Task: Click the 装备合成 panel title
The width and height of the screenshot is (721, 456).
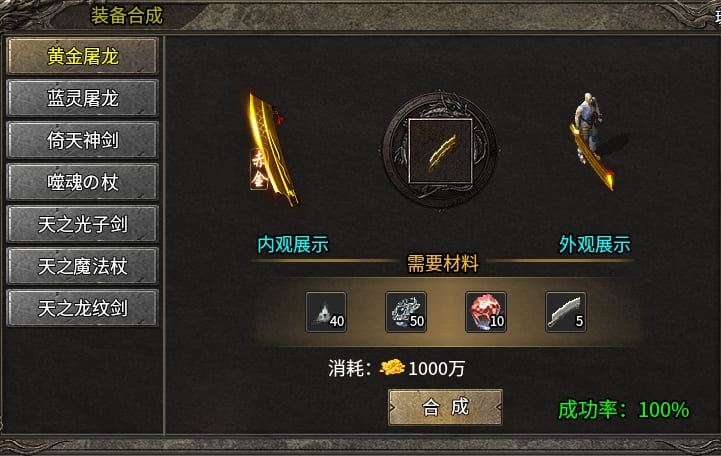Action: (x=127, y=15)
